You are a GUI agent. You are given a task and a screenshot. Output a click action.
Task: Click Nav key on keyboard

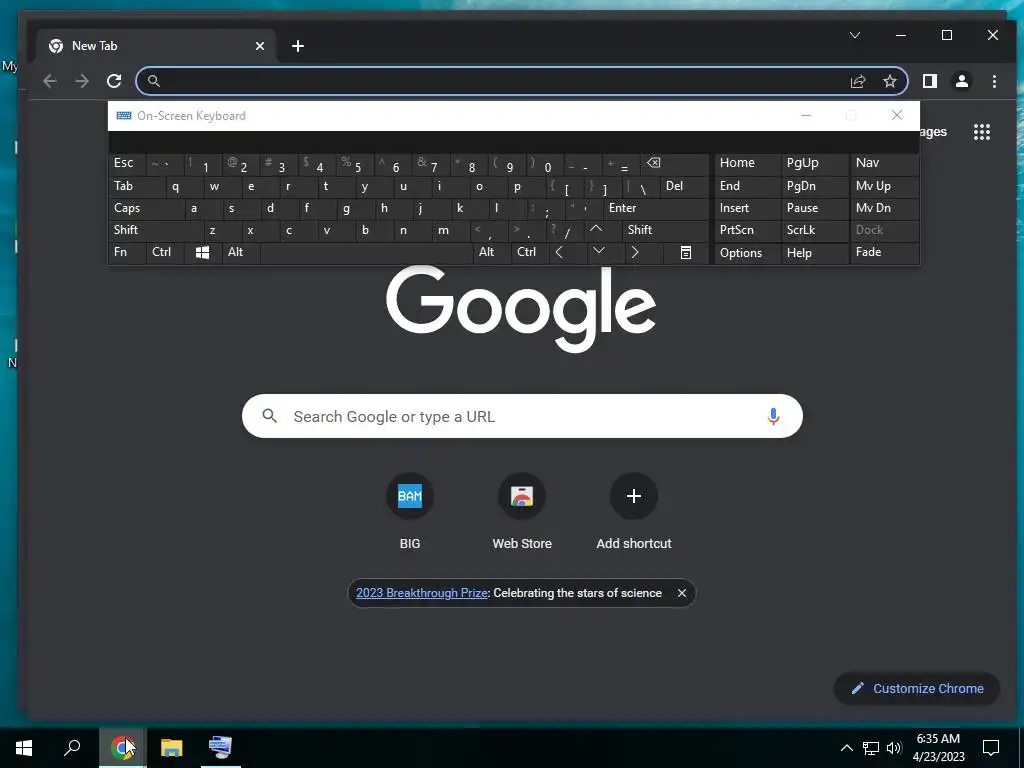[x=884, y=163]
